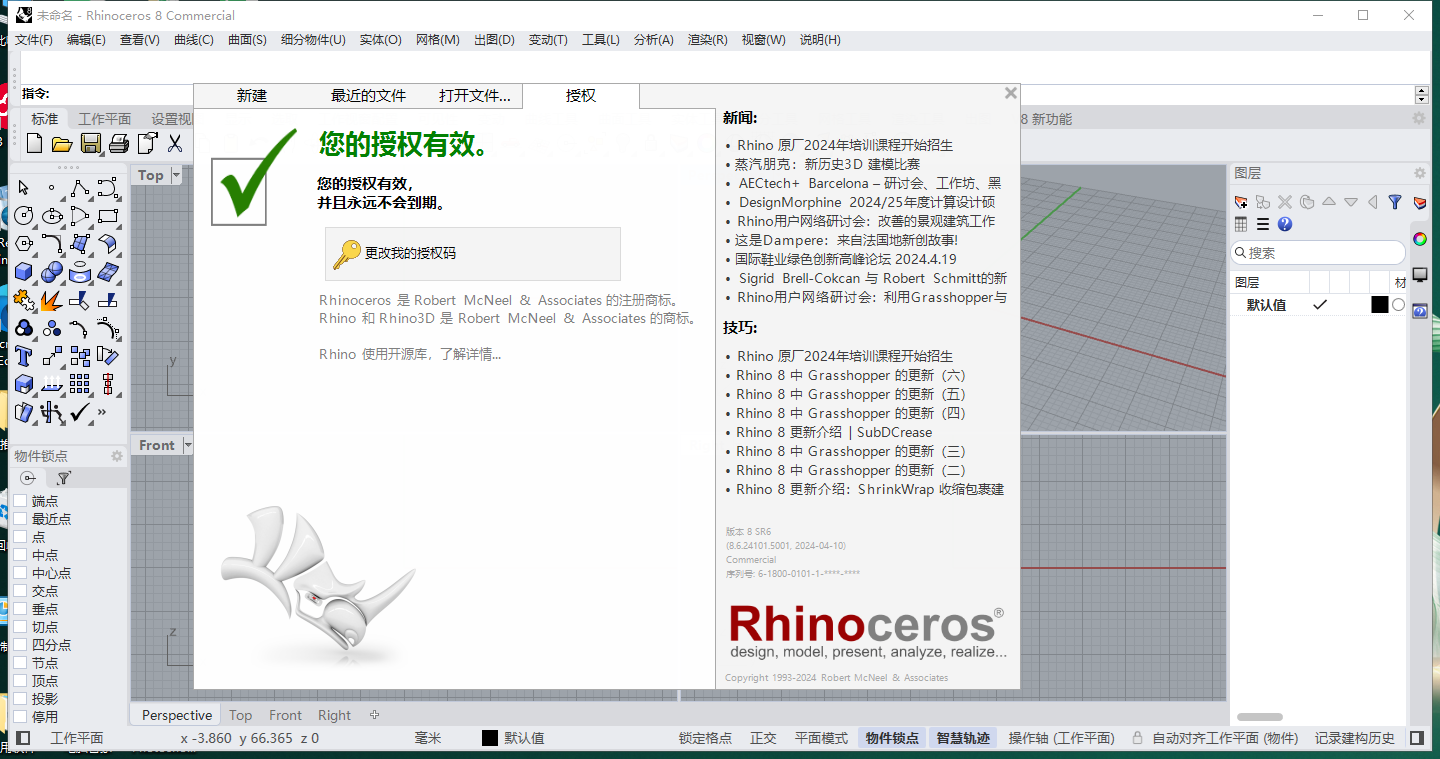
Task: Select the 工作平面 toolbar tab
Action: coord(105,119)
